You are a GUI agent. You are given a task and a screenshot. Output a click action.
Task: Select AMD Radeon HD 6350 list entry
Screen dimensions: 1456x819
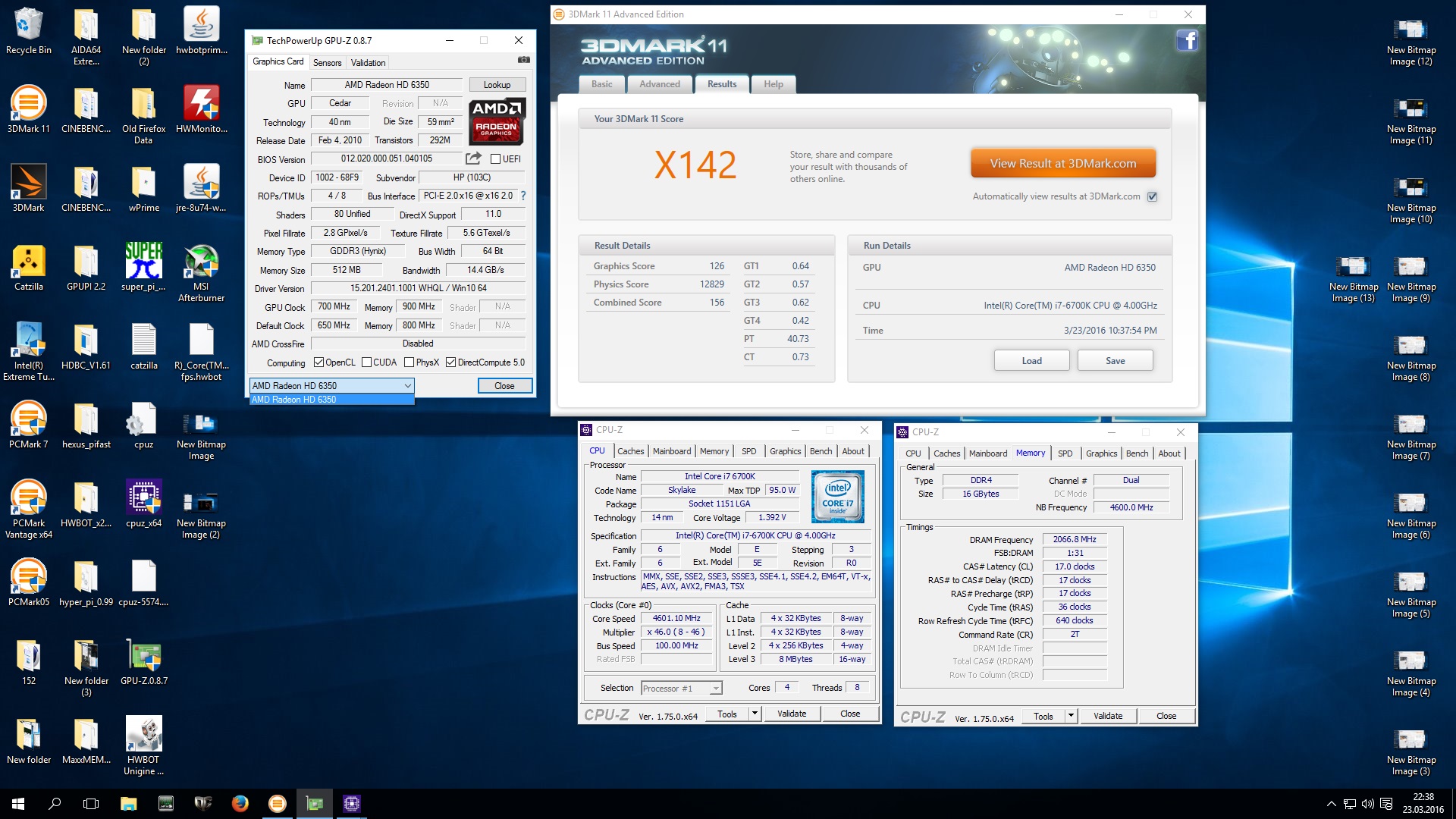point(331,400)
